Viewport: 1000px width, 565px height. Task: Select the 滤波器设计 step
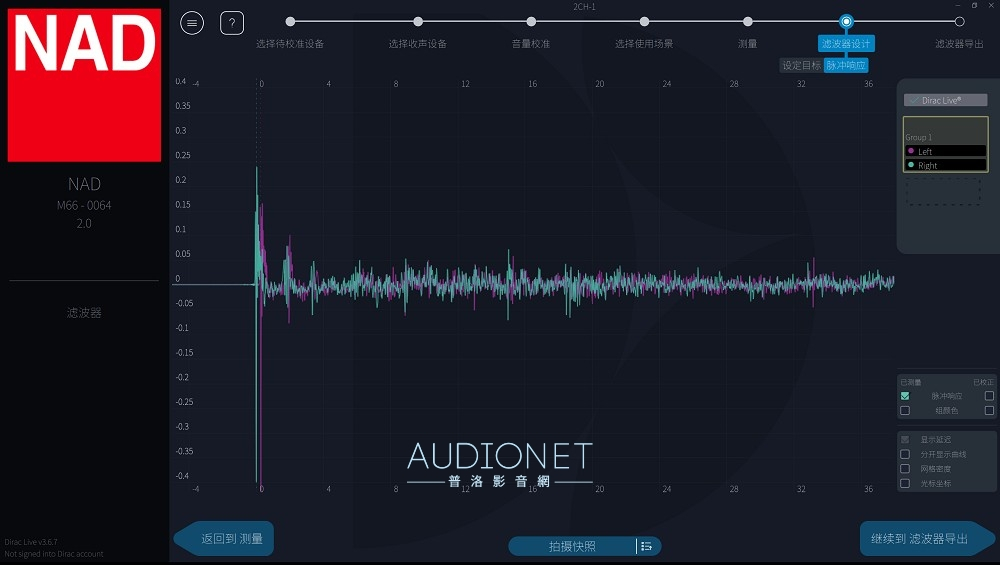point(846,43)
